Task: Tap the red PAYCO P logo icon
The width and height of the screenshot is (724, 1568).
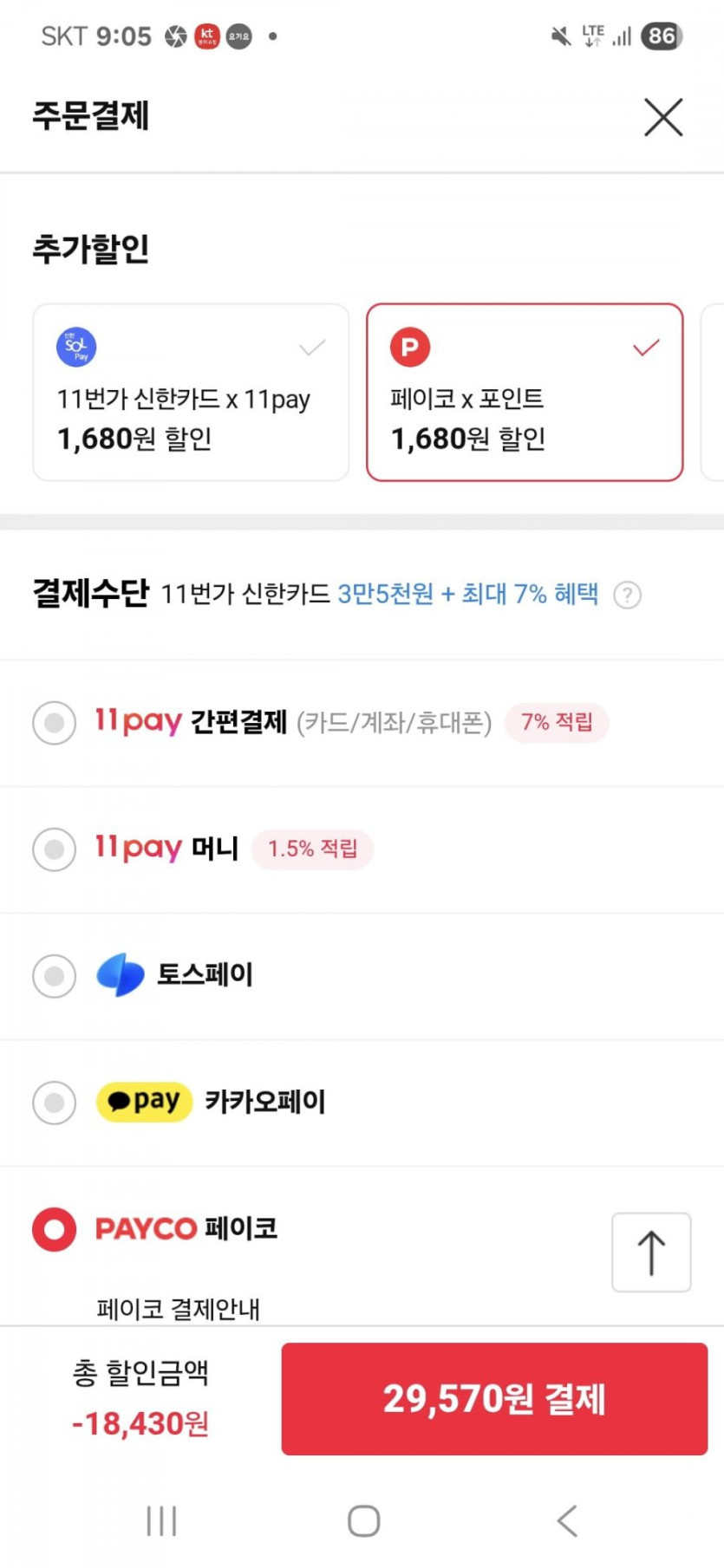Action: coord(410,348)
